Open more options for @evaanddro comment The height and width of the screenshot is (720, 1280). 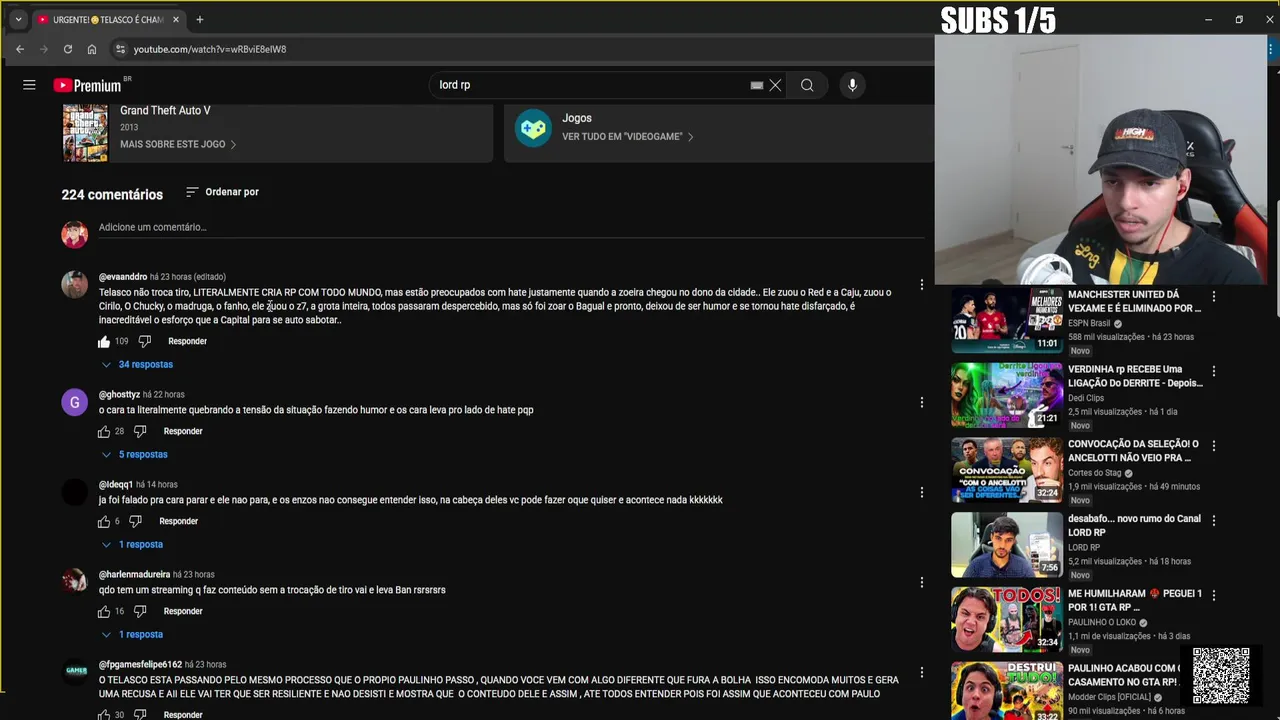pos(921,285)
